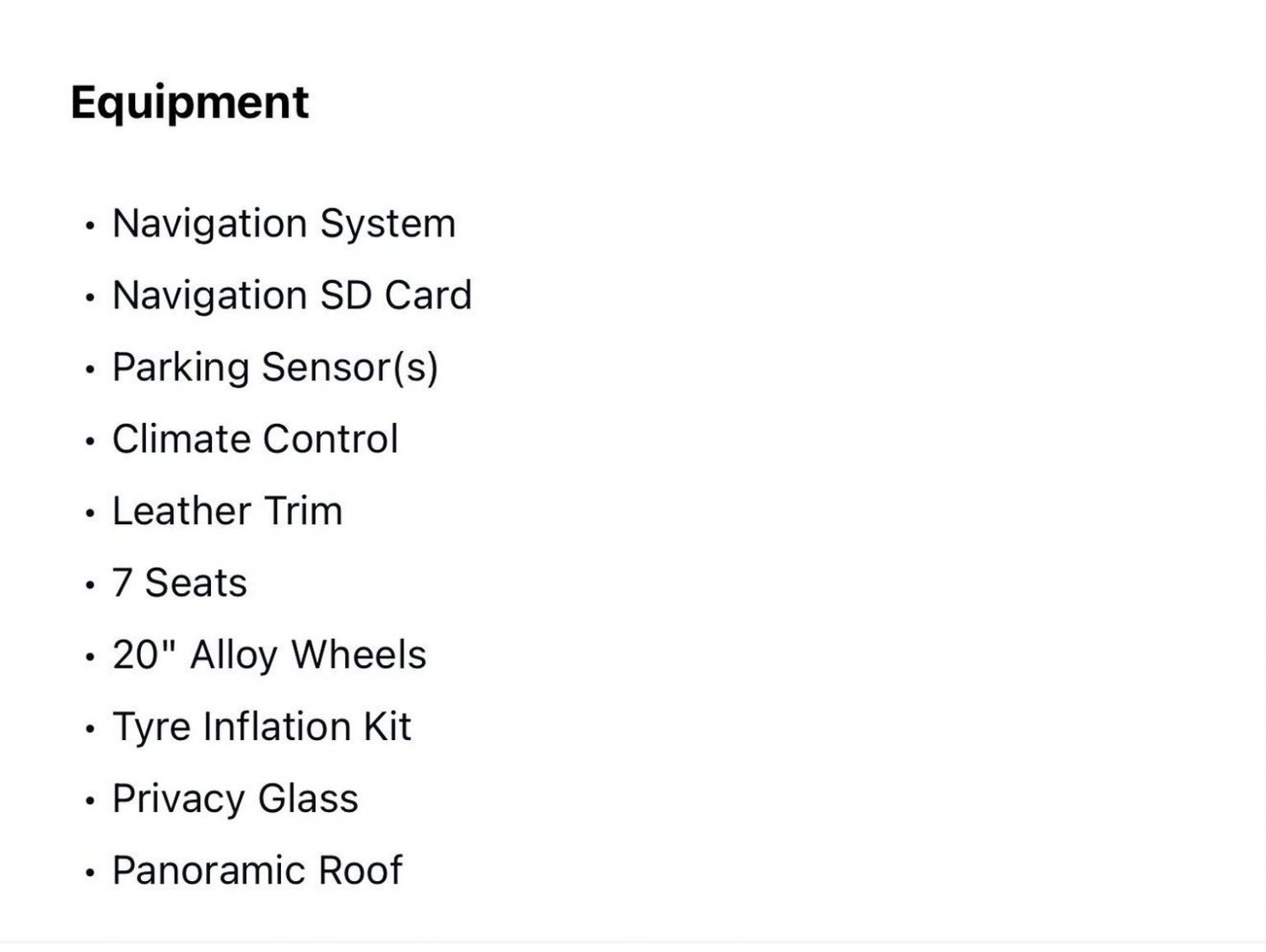Click the Panoramic Roof entry
This screenshot has width=1266, height=952.
[257, 870]
